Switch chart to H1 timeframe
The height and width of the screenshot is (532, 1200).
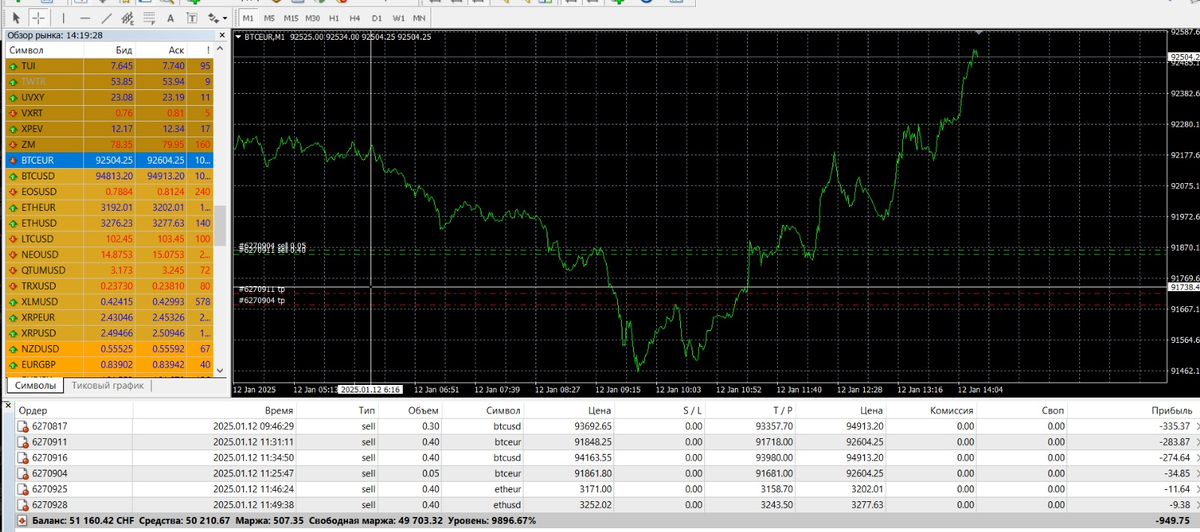pyautogui.click(x=334, y=18)
